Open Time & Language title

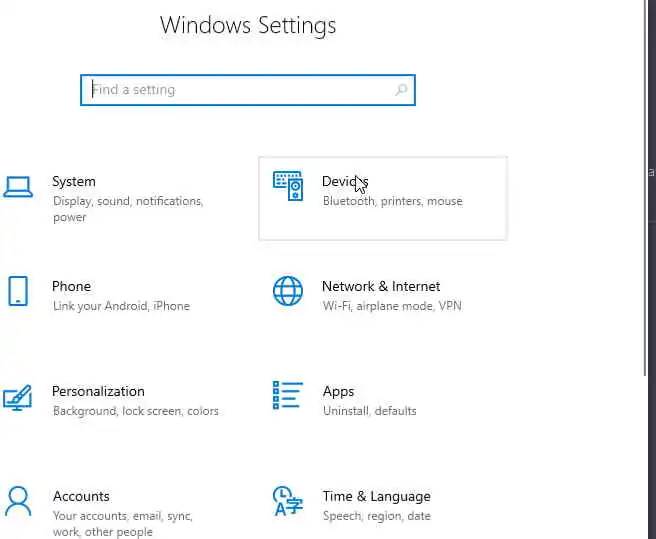click(377, 497)
